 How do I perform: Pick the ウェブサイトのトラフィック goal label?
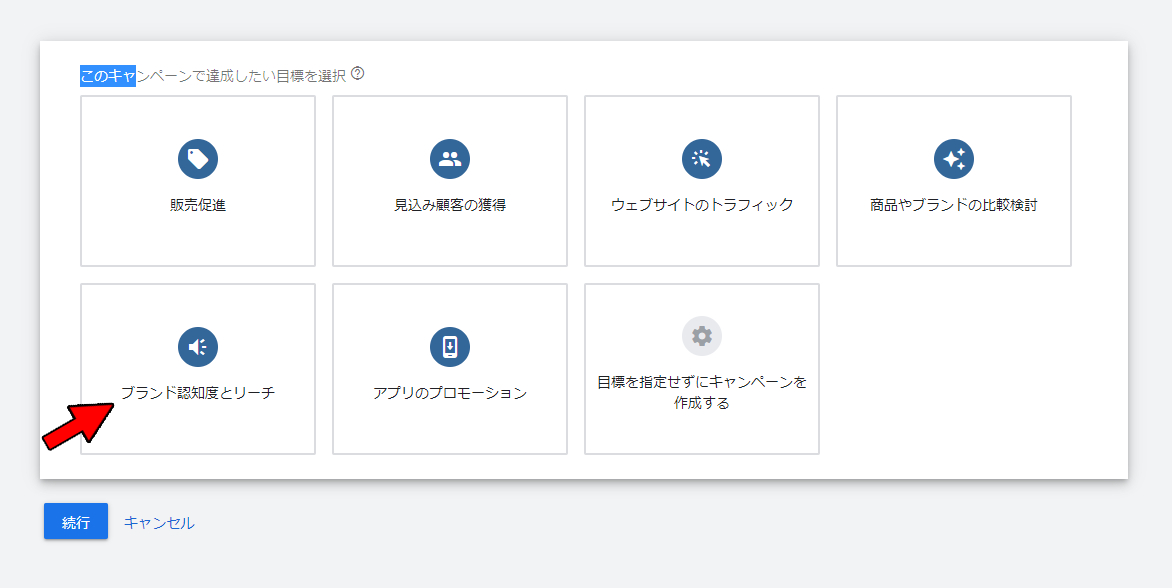pyautogui.click(x=702, y=205)
